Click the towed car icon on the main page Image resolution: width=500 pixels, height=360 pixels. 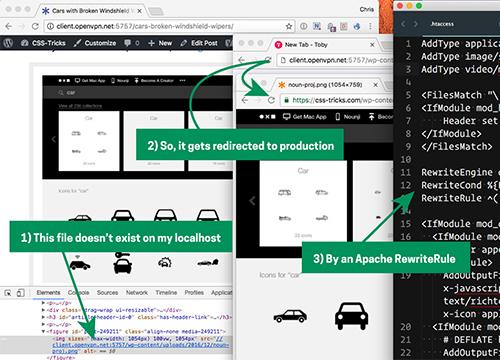pos(208,262)
